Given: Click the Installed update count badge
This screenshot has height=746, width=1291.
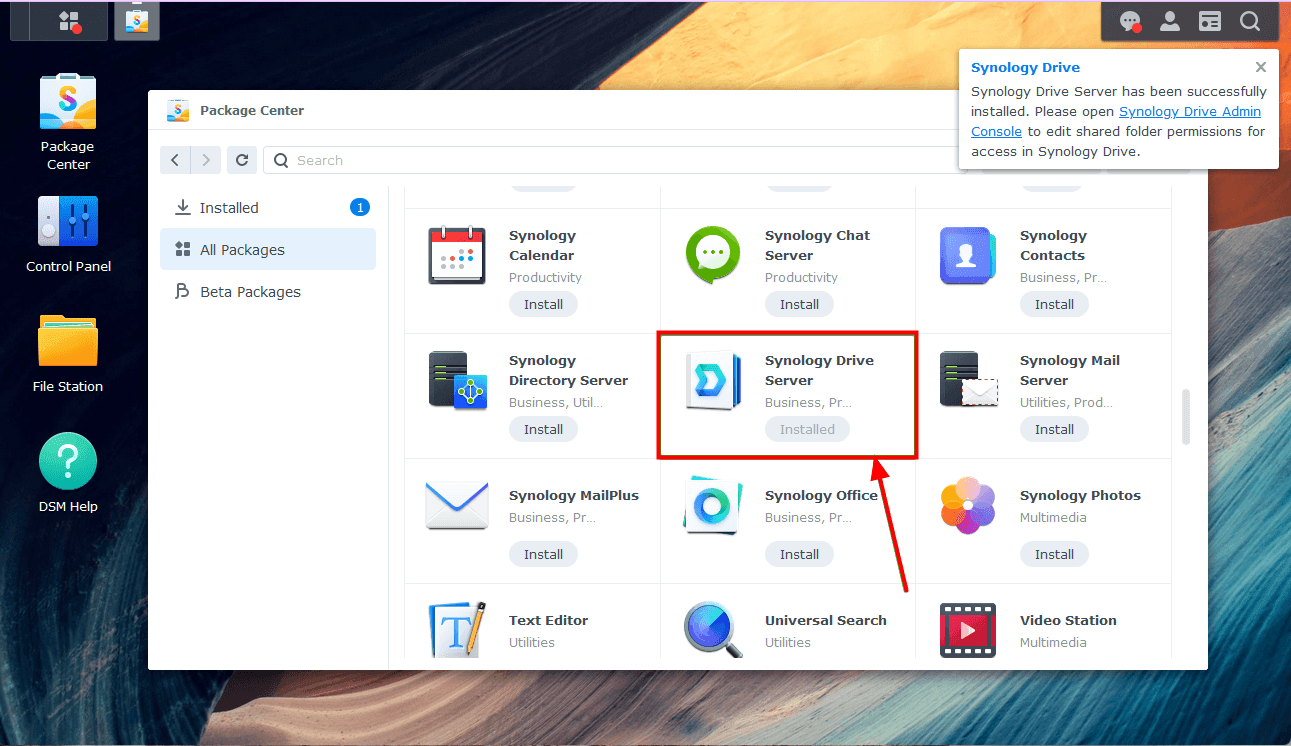Looking at the screenshot, I should coord(360,208).
